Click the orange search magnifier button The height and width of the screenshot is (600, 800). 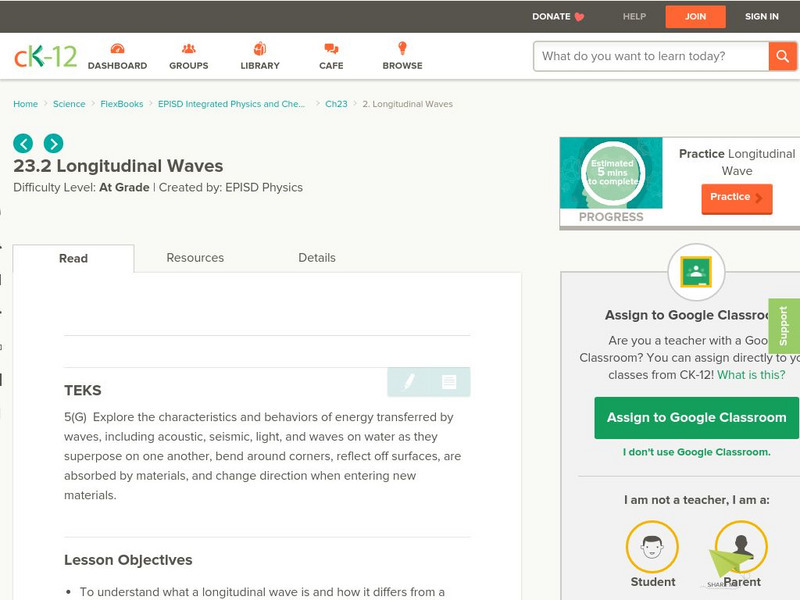tap(782, 56)
